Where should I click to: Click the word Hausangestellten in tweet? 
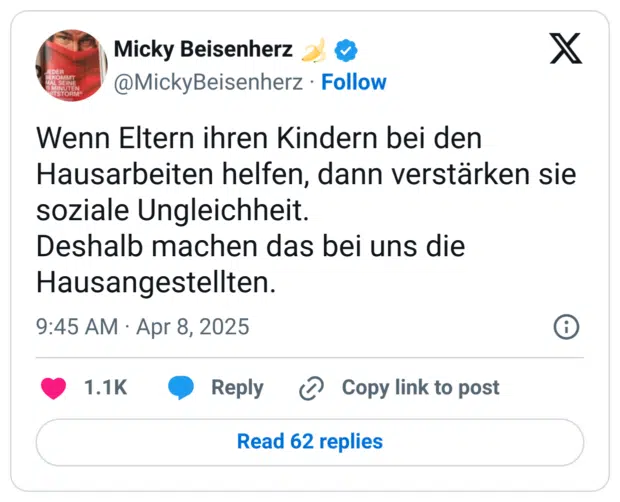coord(156,283)
